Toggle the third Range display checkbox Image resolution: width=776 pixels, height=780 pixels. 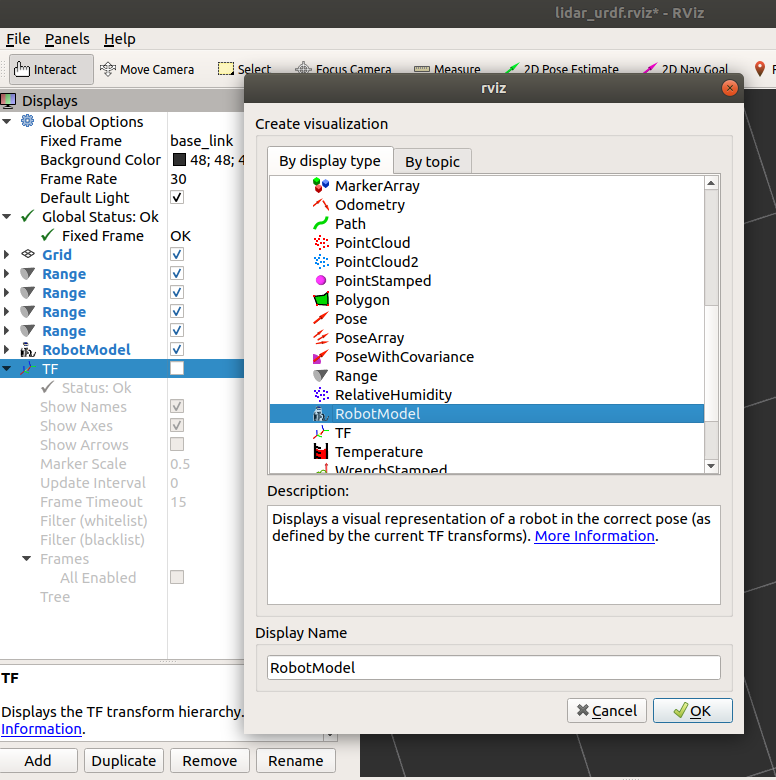(177, 311)
